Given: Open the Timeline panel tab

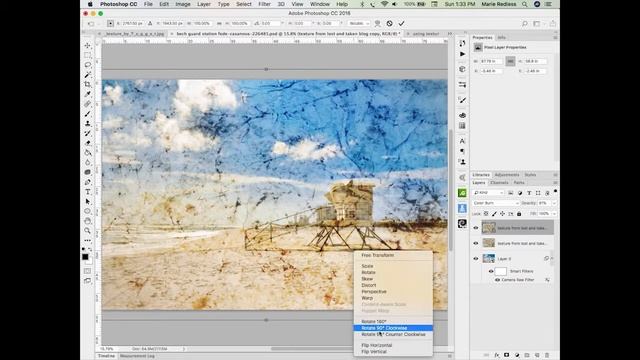Looking at the screenshot, I should tap(106, 356).
